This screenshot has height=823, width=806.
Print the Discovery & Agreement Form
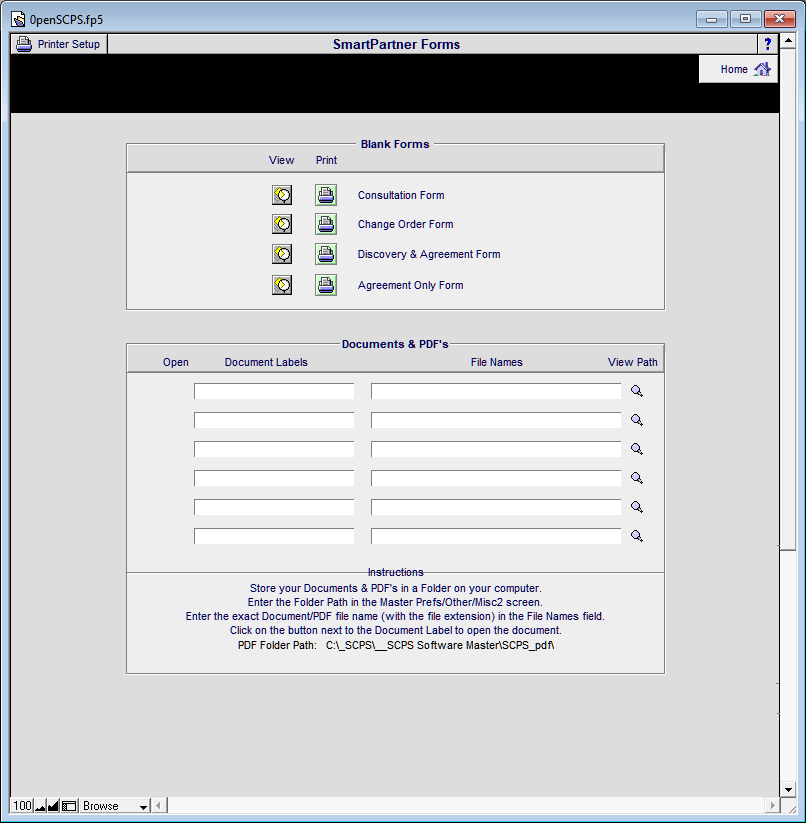[326, 254]
